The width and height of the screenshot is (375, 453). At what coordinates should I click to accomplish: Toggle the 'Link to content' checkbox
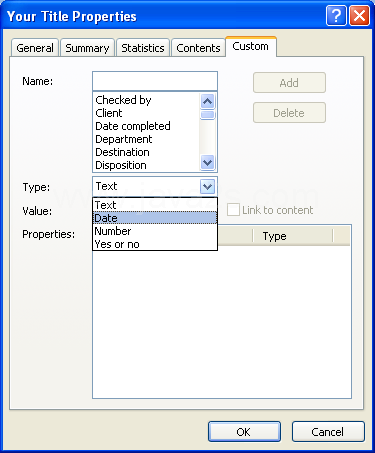(x=233, y=210)
